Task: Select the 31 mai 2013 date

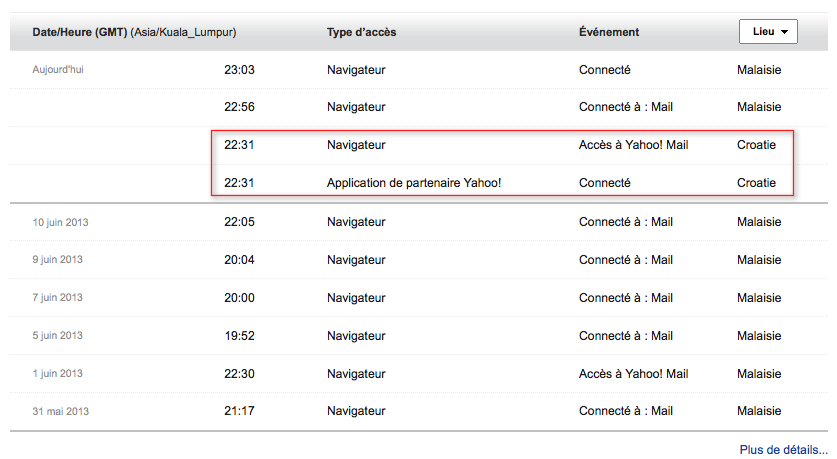Action: [x=60, y=411]
